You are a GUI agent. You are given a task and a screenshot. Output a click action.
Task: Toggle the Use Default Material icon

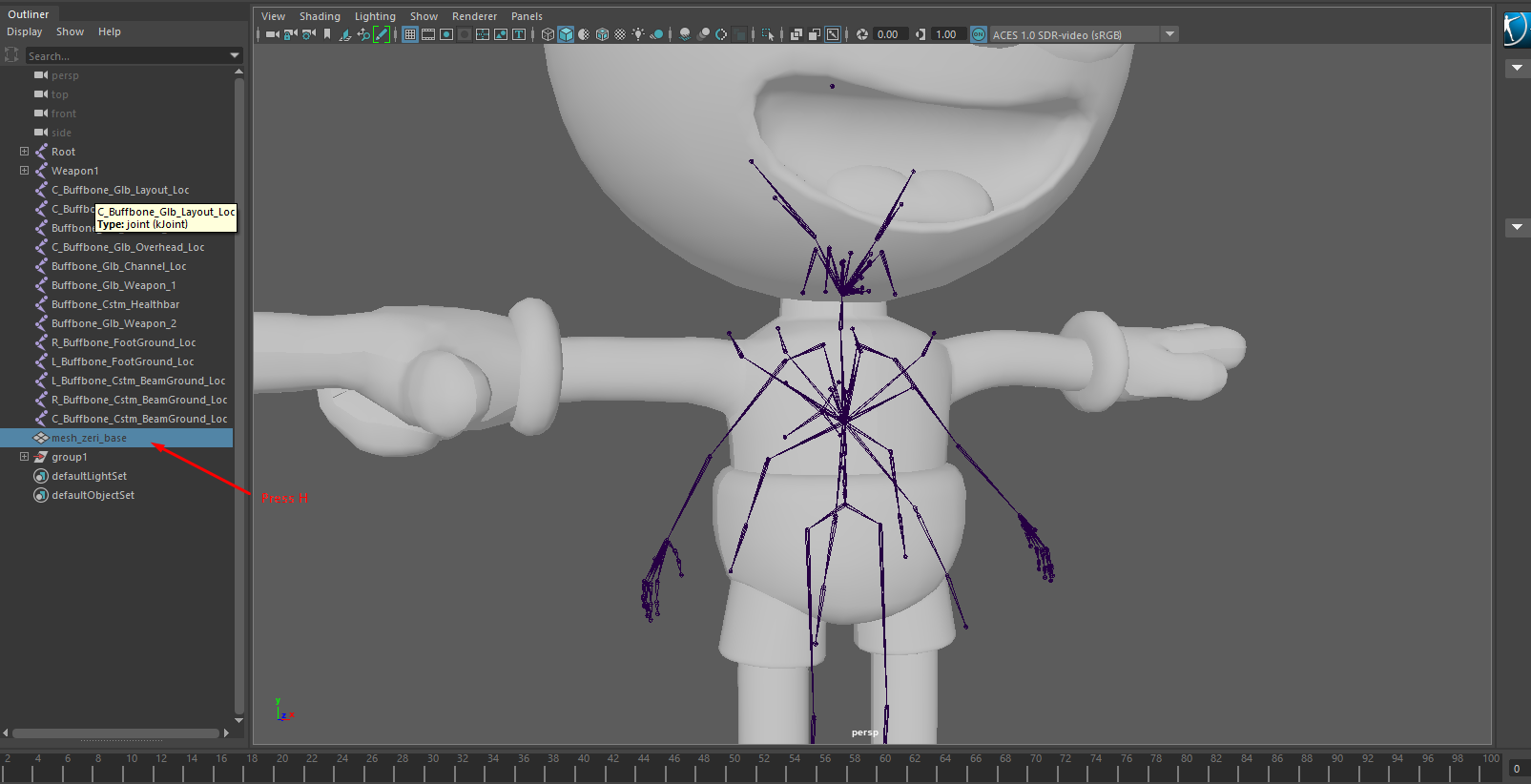(584, 34)
